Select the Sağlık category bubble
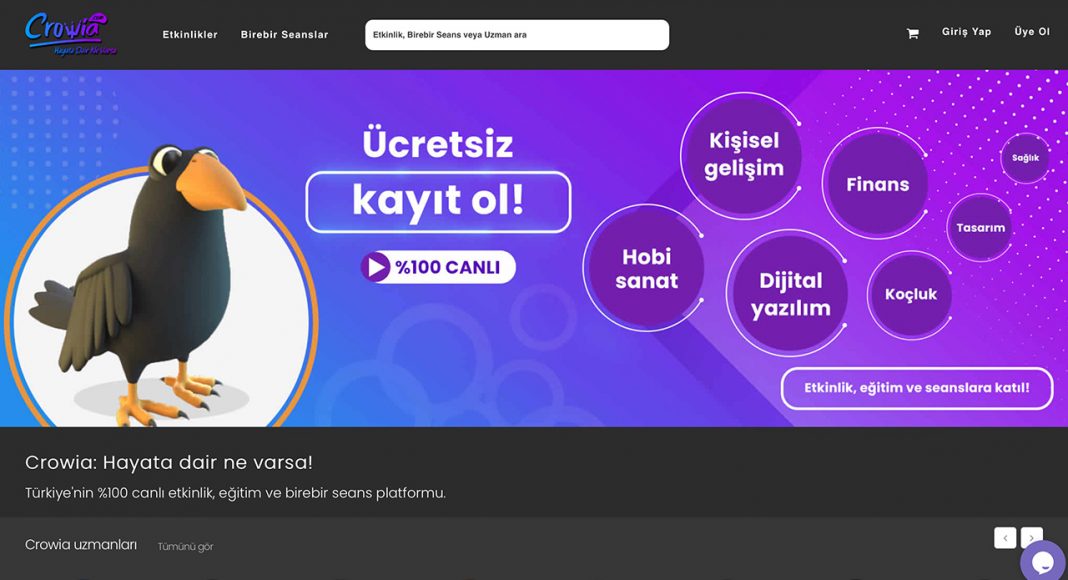This screenshot has height=580, width=1068. click(x=1025, y=158)
